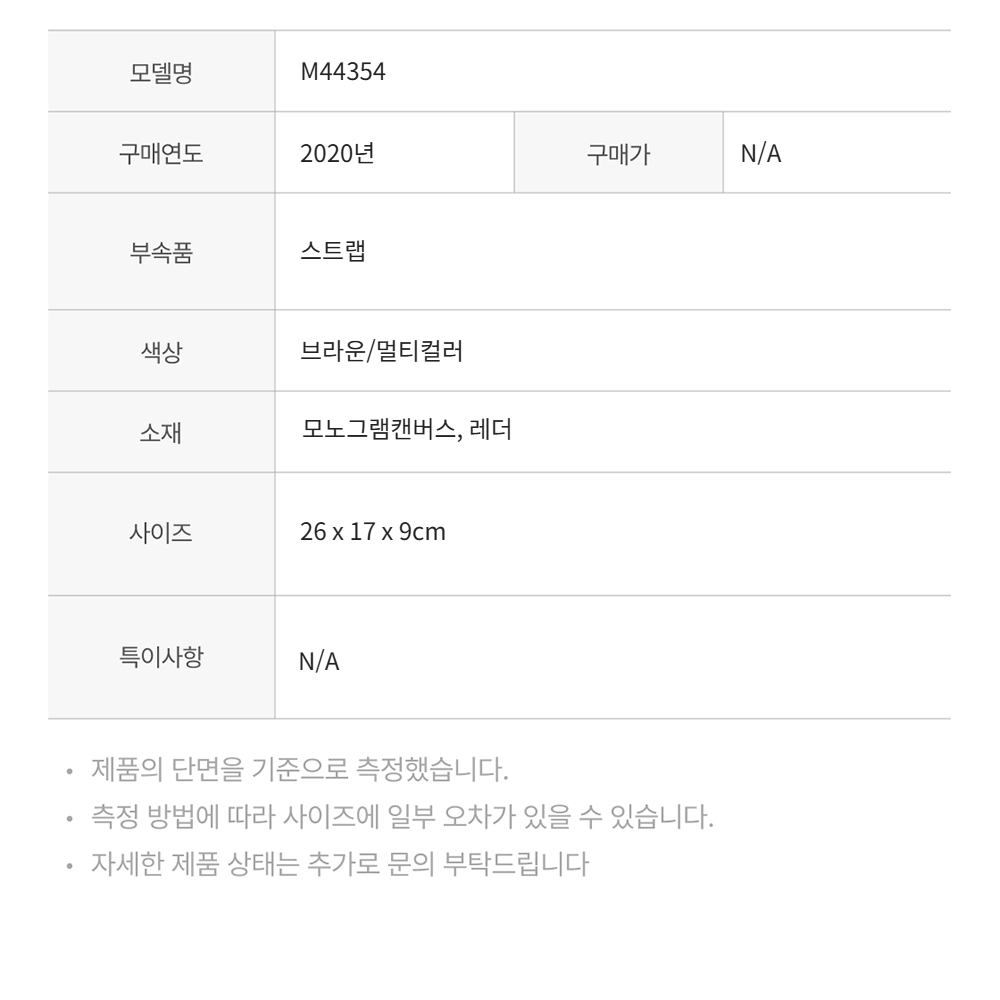This screenshot has height=1000, width=1000.
Task: Select the material text 모노그램캔버스, 레더
Action: 406,429
